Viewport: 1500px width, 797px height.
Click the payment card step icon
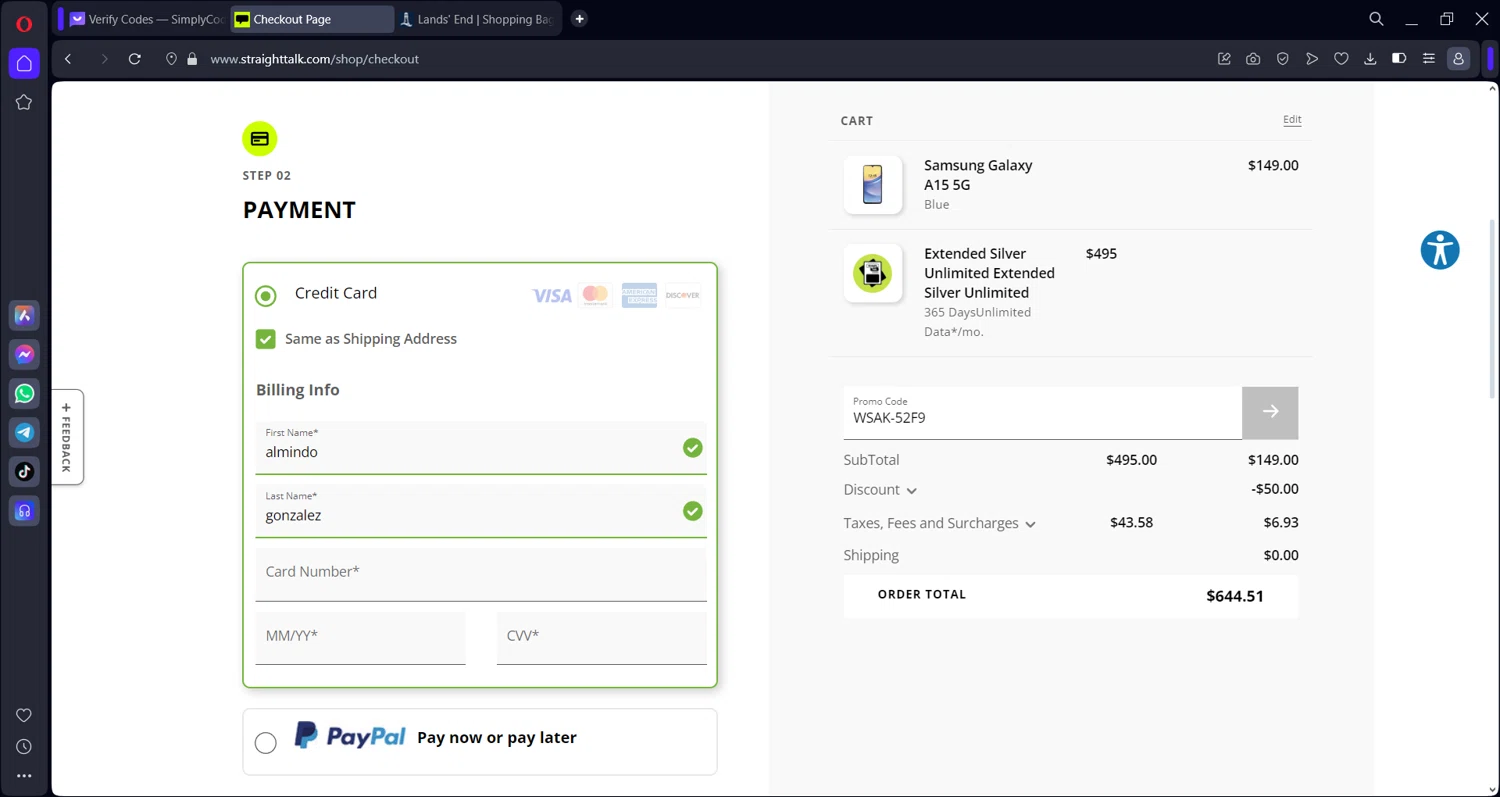260,139
